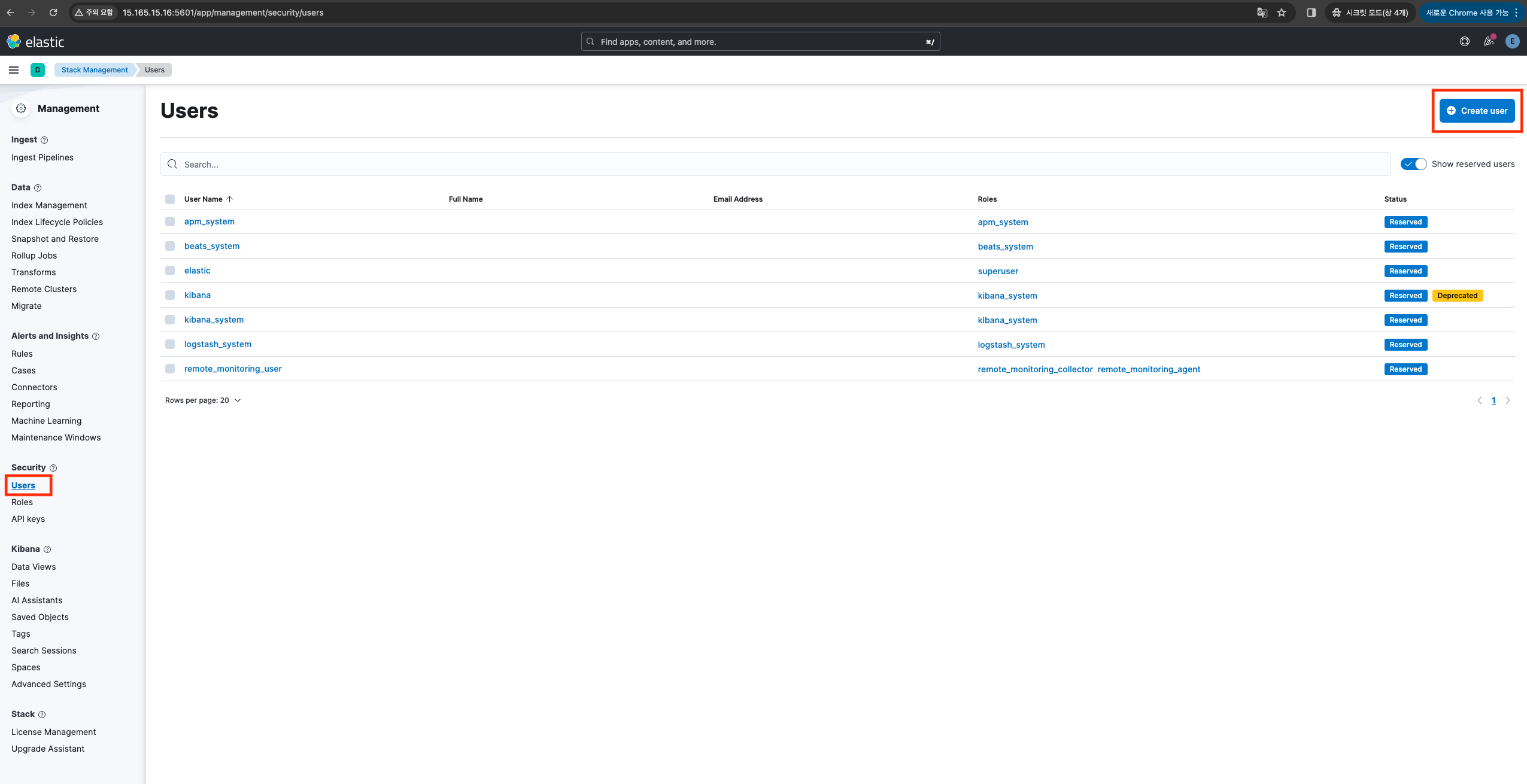Open the kibana_system user link
1527x784 pixels.
(x=214, y=320)
